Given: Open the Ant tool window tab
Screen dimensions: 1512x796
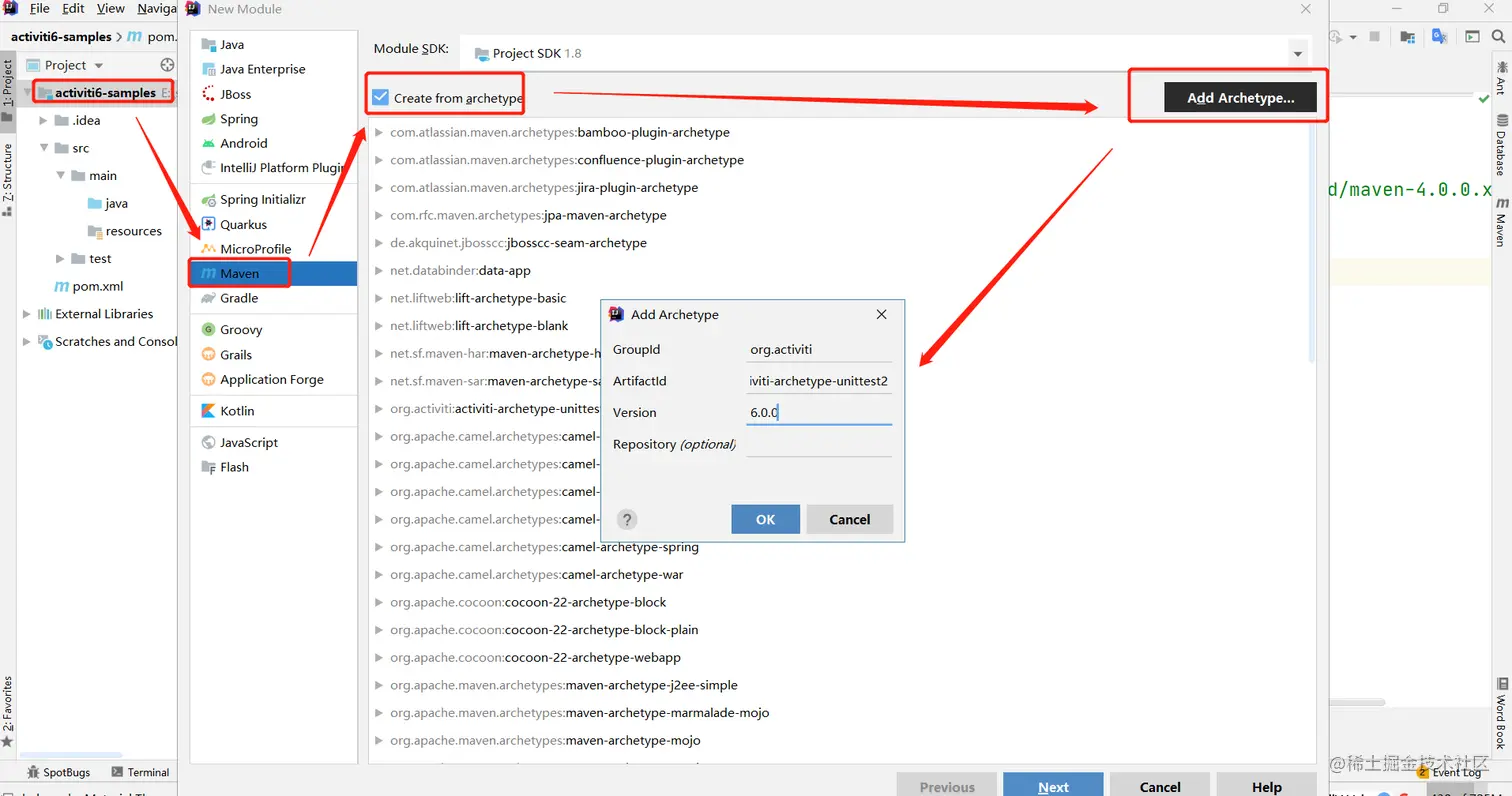Looking at the screenshot, I should [x=1501, y=78].
